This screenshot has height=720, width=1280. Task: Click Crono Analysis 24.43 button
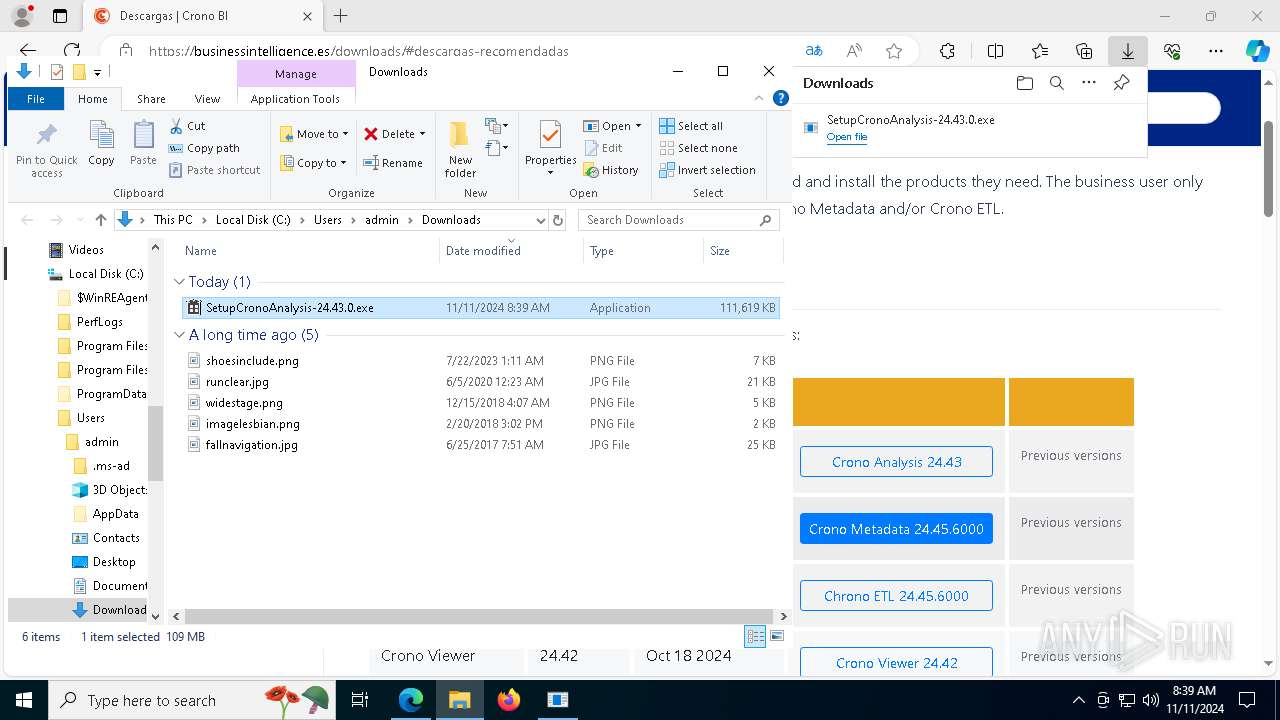[x=896, y=462]
